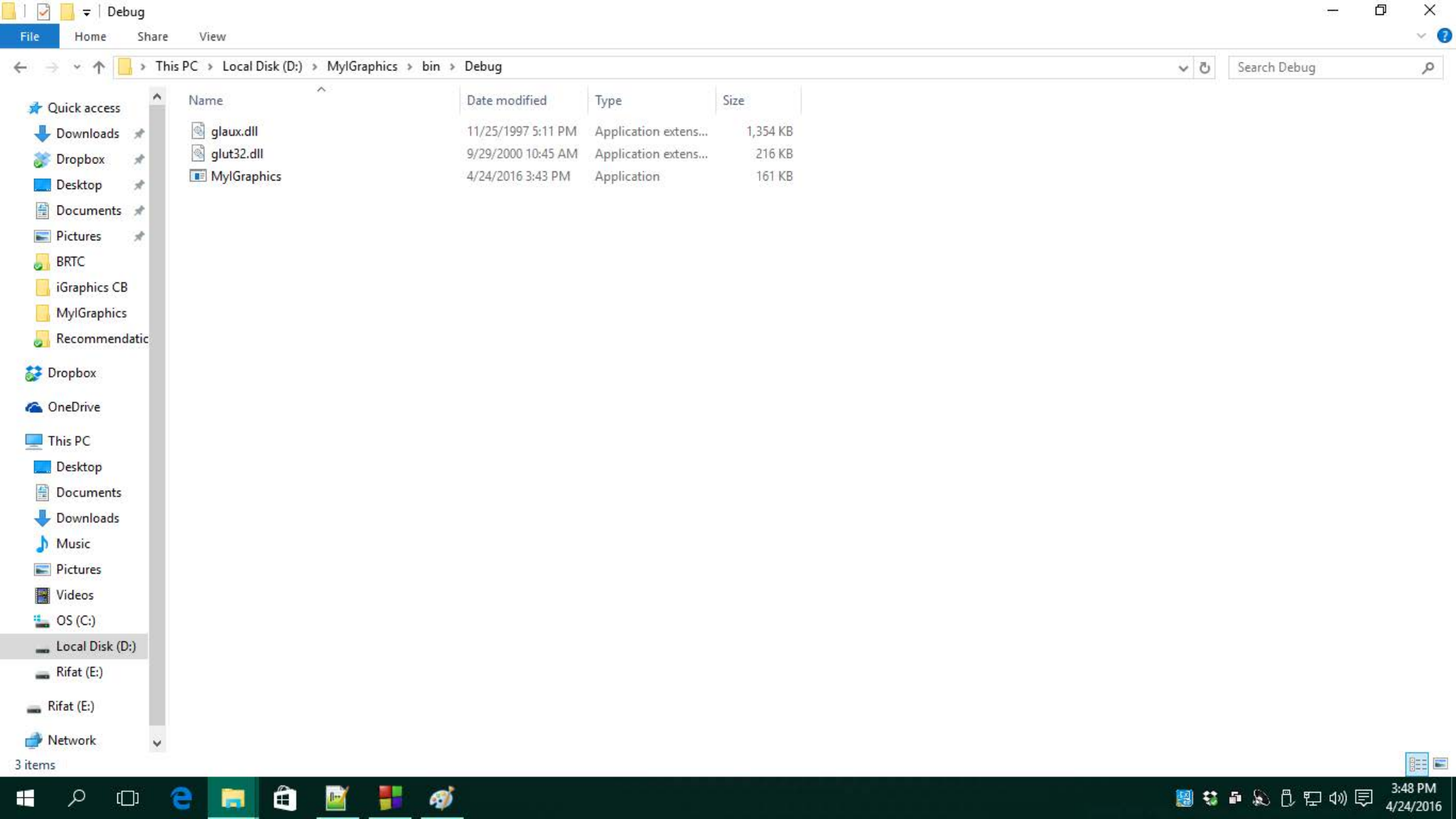Select the glaux.dll file icon
This screenshot has height=819, width=1456.
coord(198,131)
